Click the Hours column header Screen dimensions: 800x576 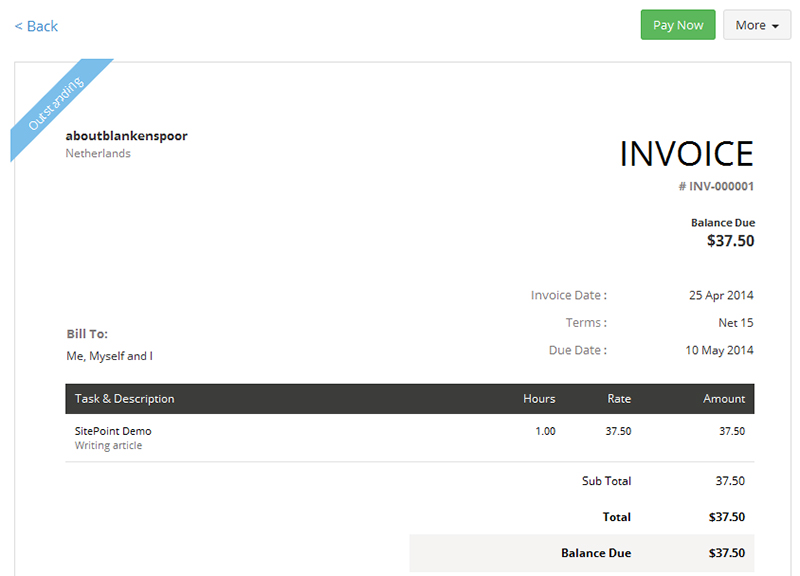[539, 399]
